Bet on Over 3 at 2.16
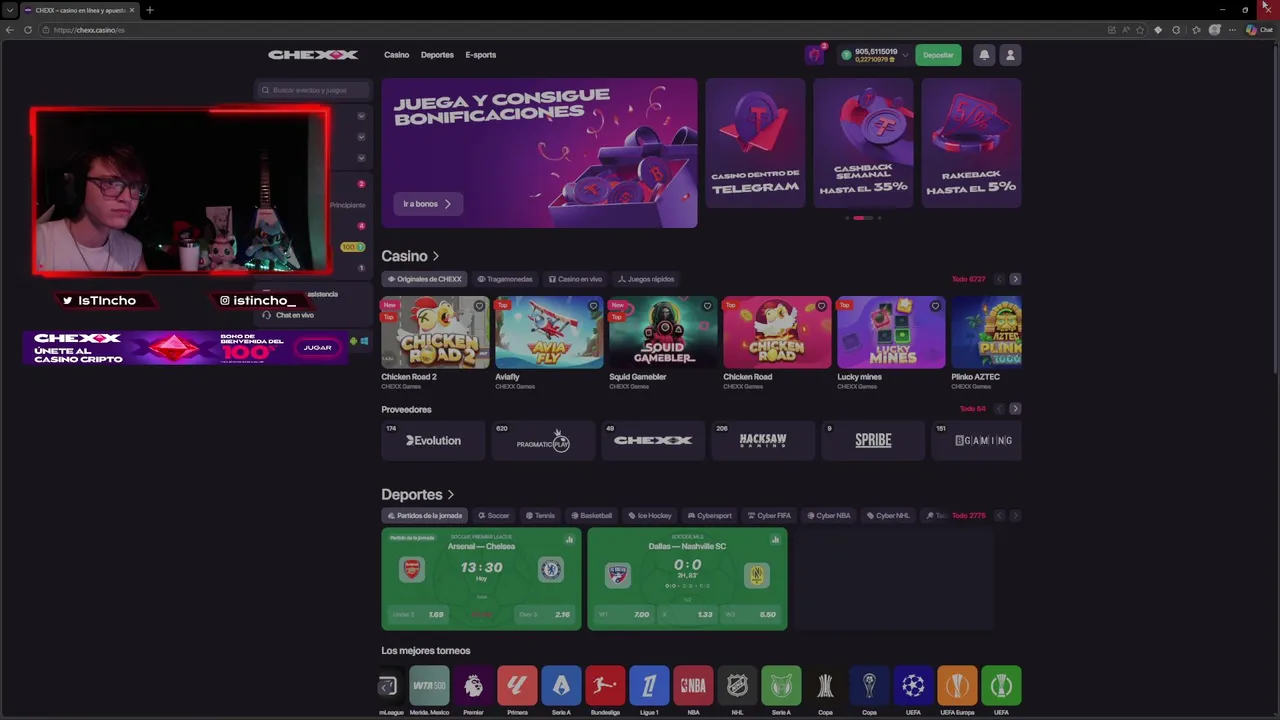 [546, 615]
